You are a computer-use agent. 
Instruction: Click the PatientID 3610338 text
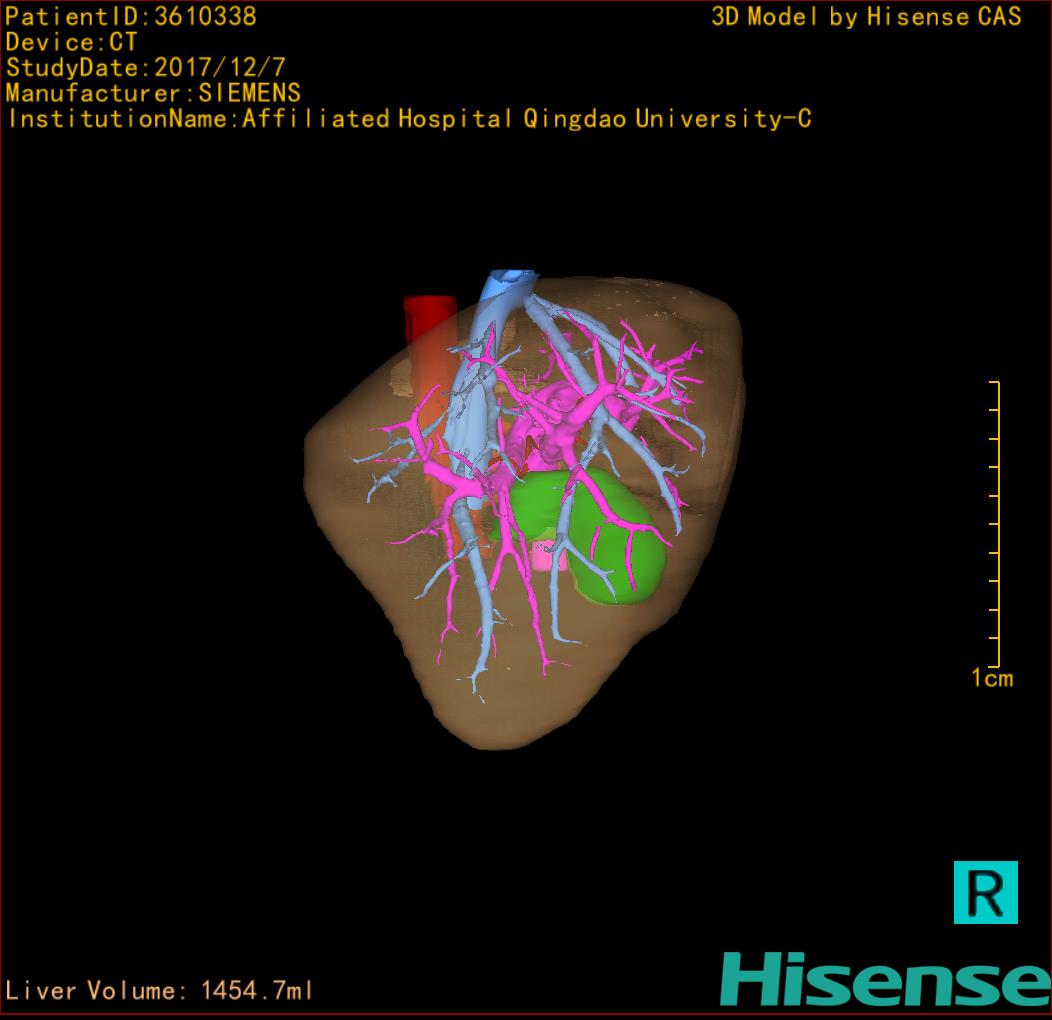pos(131,16)
